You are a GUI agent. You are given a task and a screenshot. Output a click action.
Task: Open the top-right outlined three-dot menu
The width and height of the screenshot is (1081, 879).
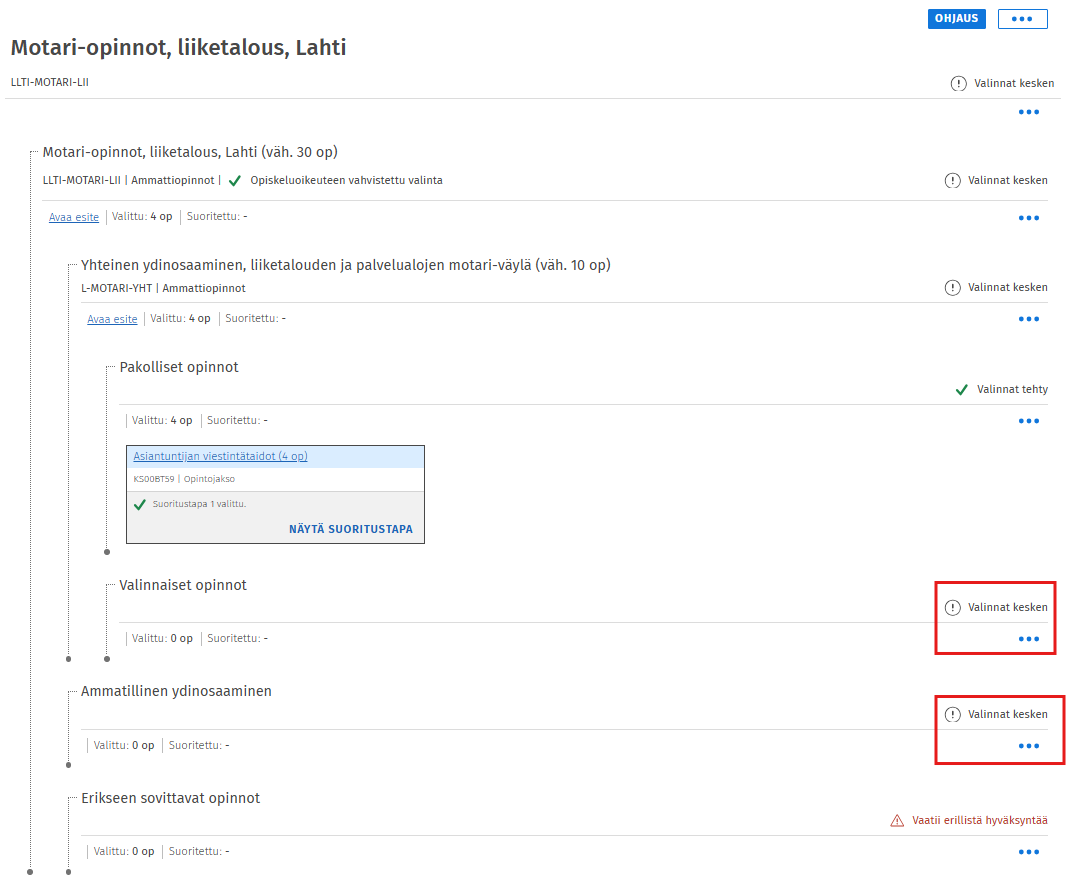(x=1021, y=19)
